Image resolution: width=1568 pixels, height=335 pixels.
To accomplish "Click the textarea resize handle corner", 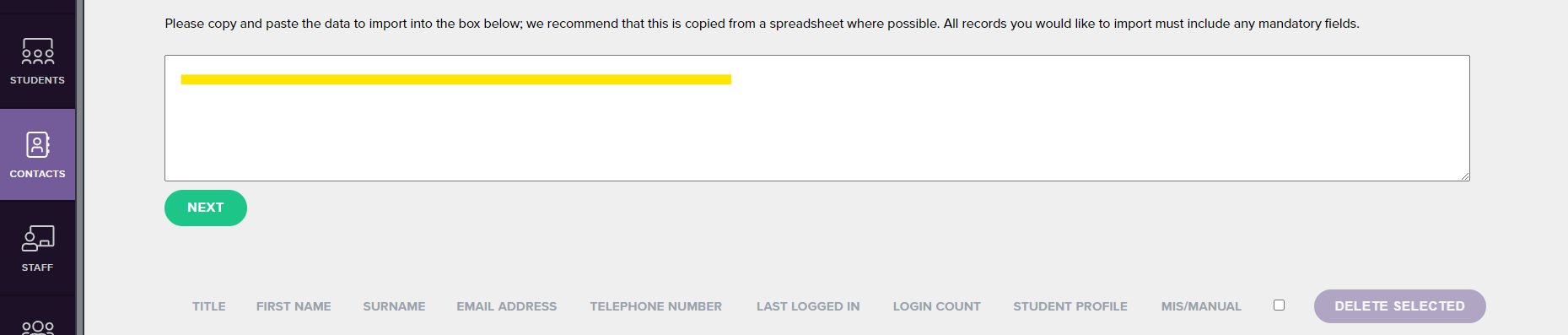I will (1465, 176).
